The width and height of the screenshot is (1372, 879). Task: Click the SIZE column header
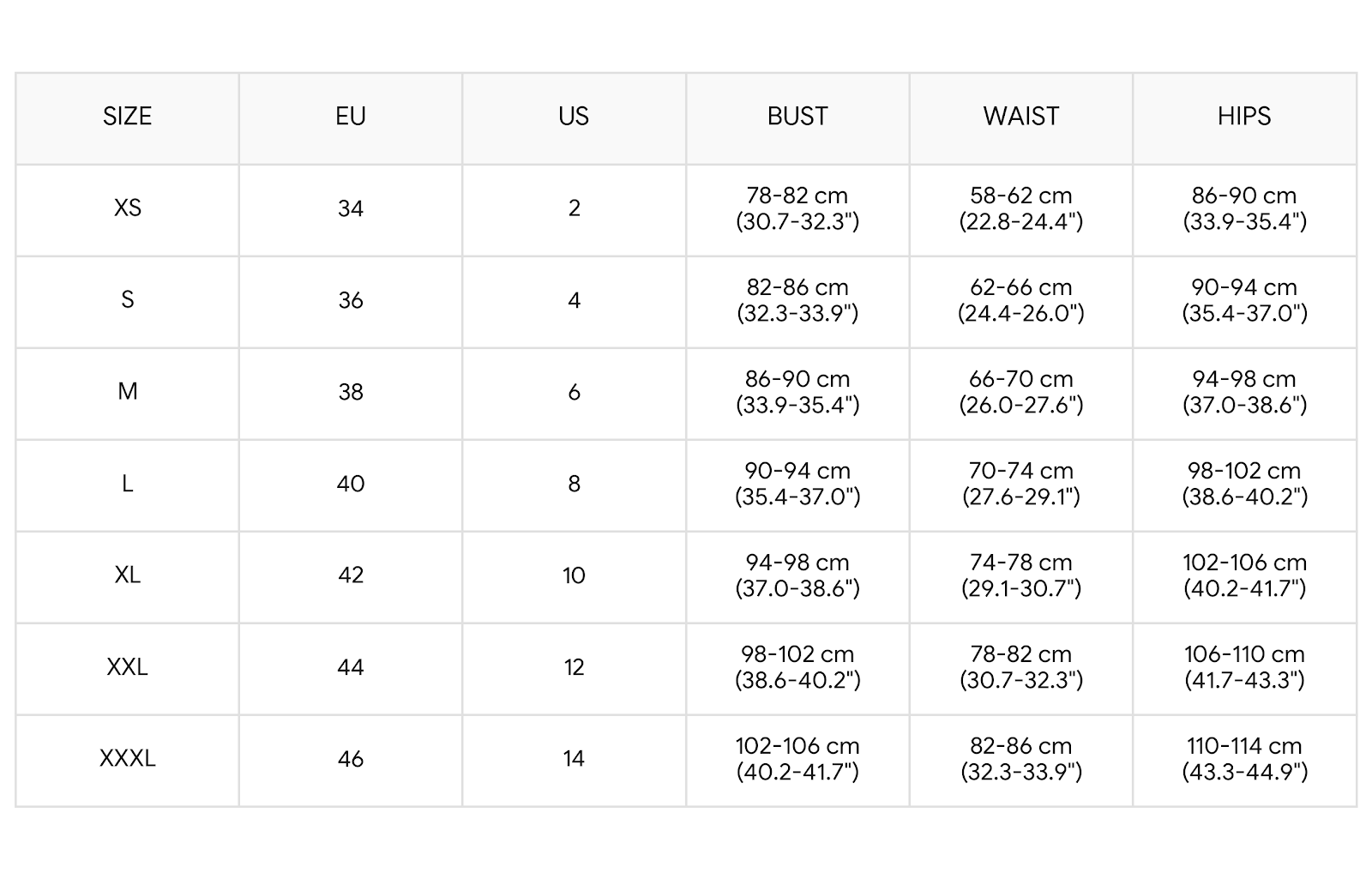pos(127,117)
